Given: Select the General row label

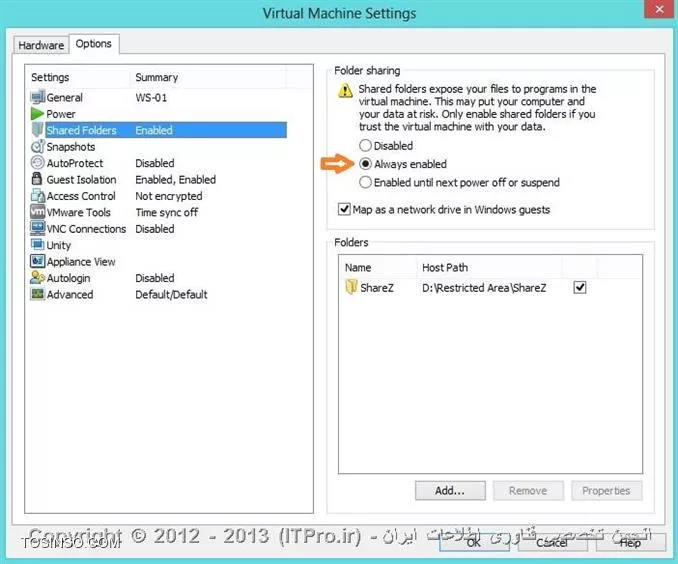Looking at the screenshot, I should 64,97.
